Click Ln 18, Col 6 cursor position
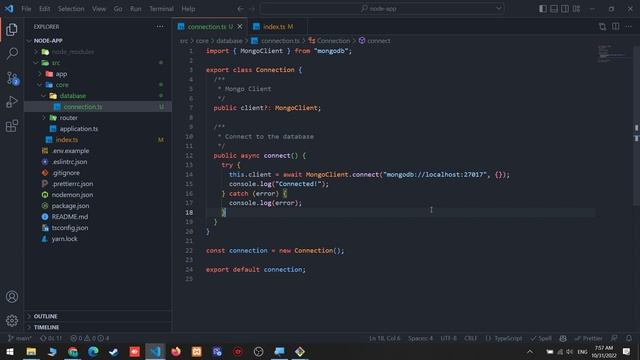The width and height of the screenshot is (640, 360). point(384,338)
